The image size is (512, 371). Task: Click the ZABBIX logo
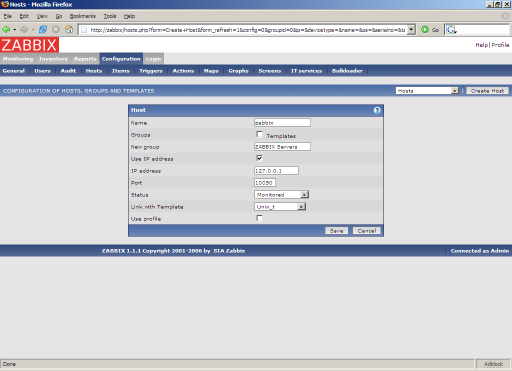click(29, 45)
